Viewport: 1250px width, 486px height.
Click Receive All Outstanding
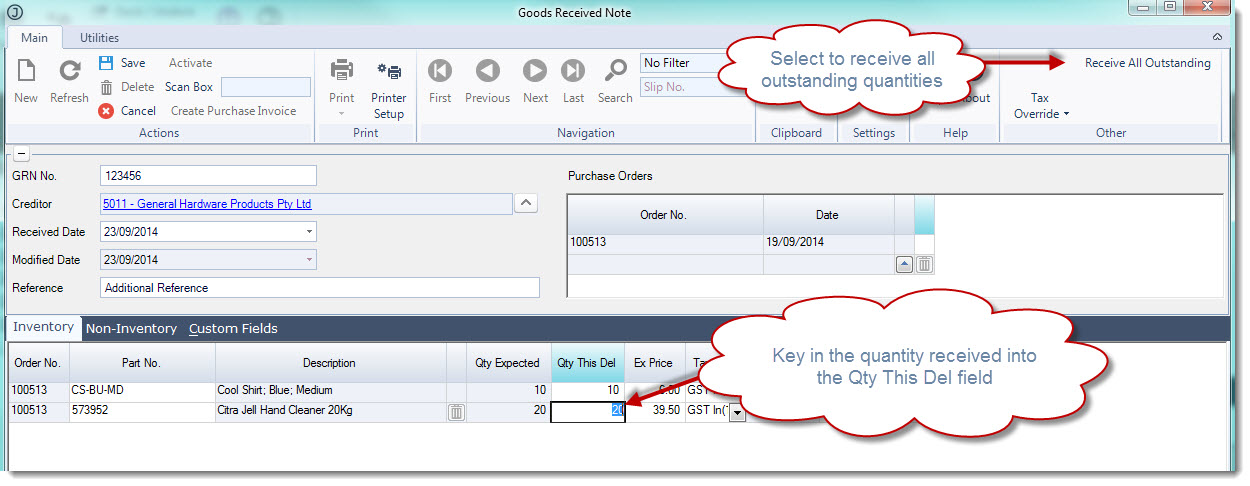[x=1148, y=63]
